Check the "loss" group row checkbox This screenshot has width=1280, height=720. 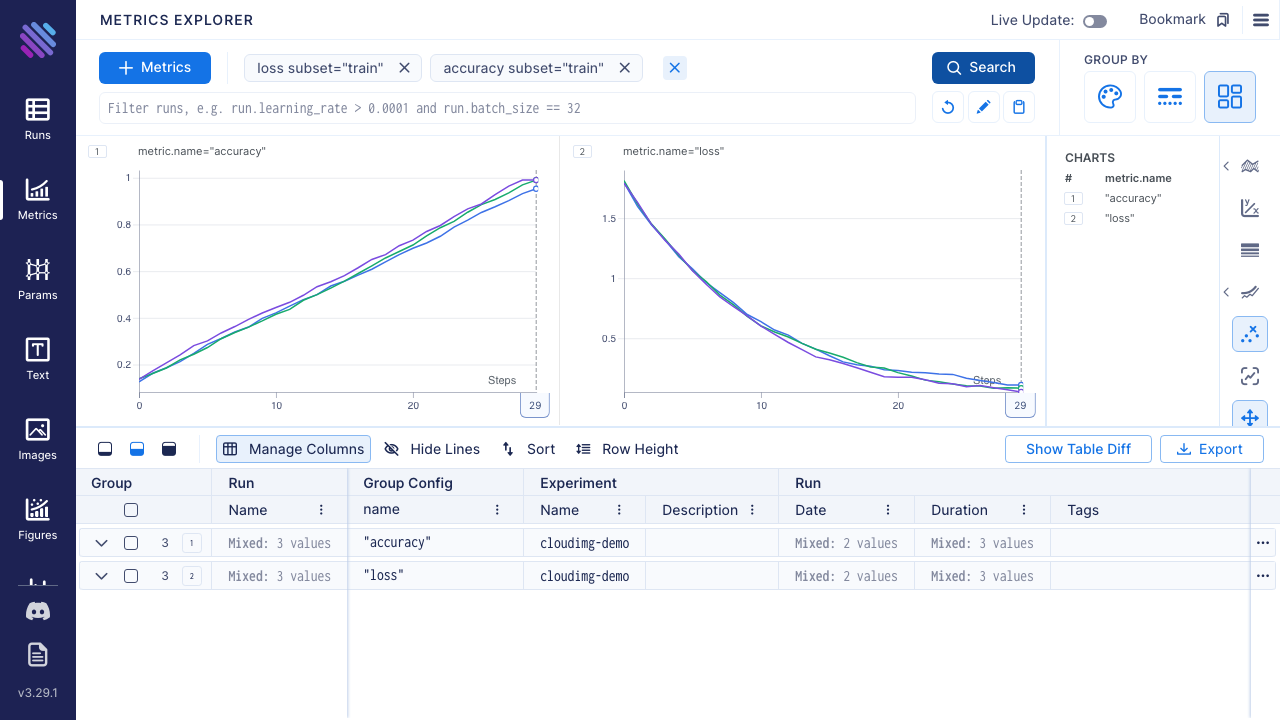pyautogui.click(x=131, y=576)
